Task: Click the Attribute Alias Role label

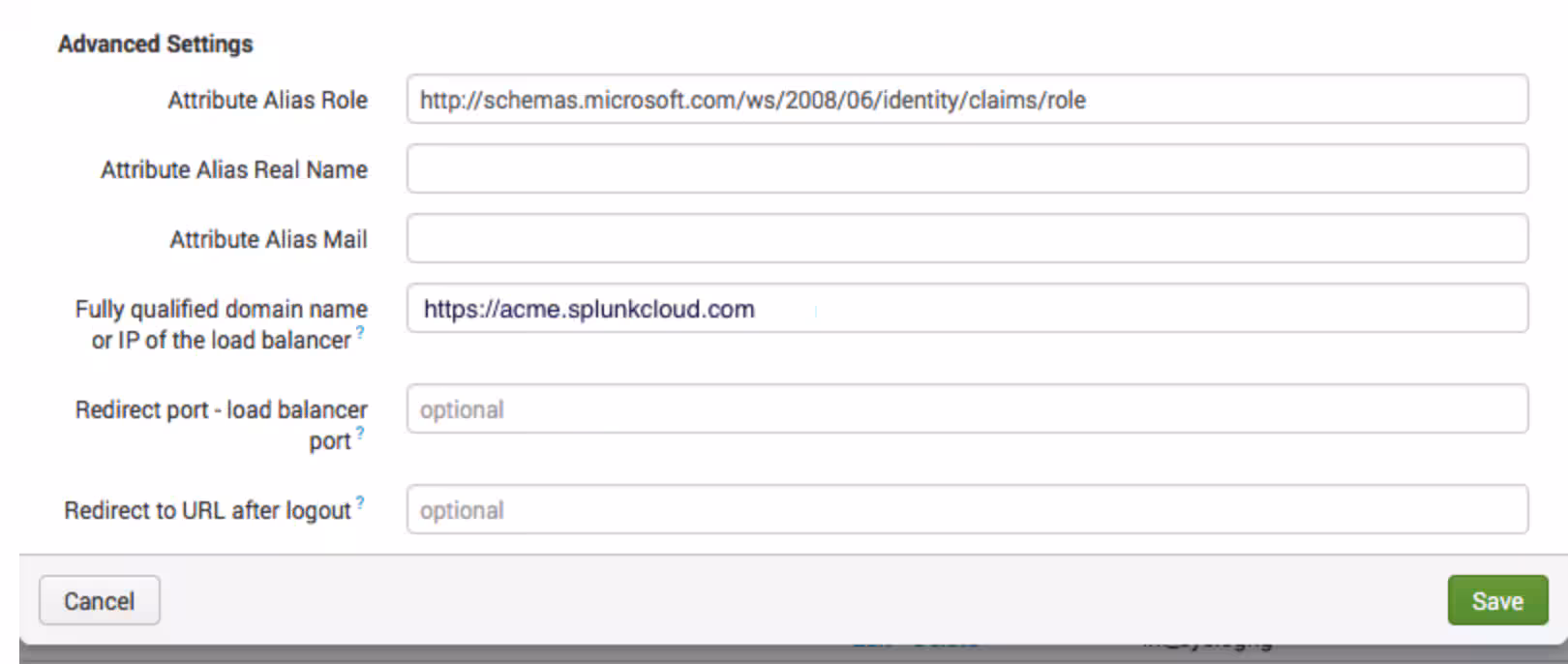Action: pos(267,101)
